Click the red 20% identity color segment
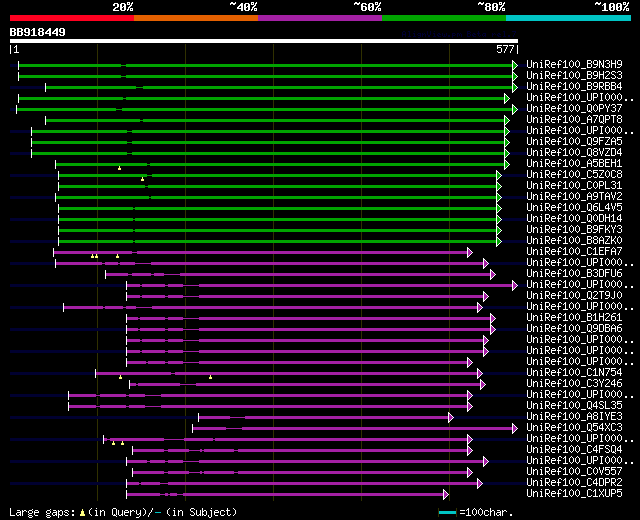This screenshot has width=640, height=520. click(72, 18)
